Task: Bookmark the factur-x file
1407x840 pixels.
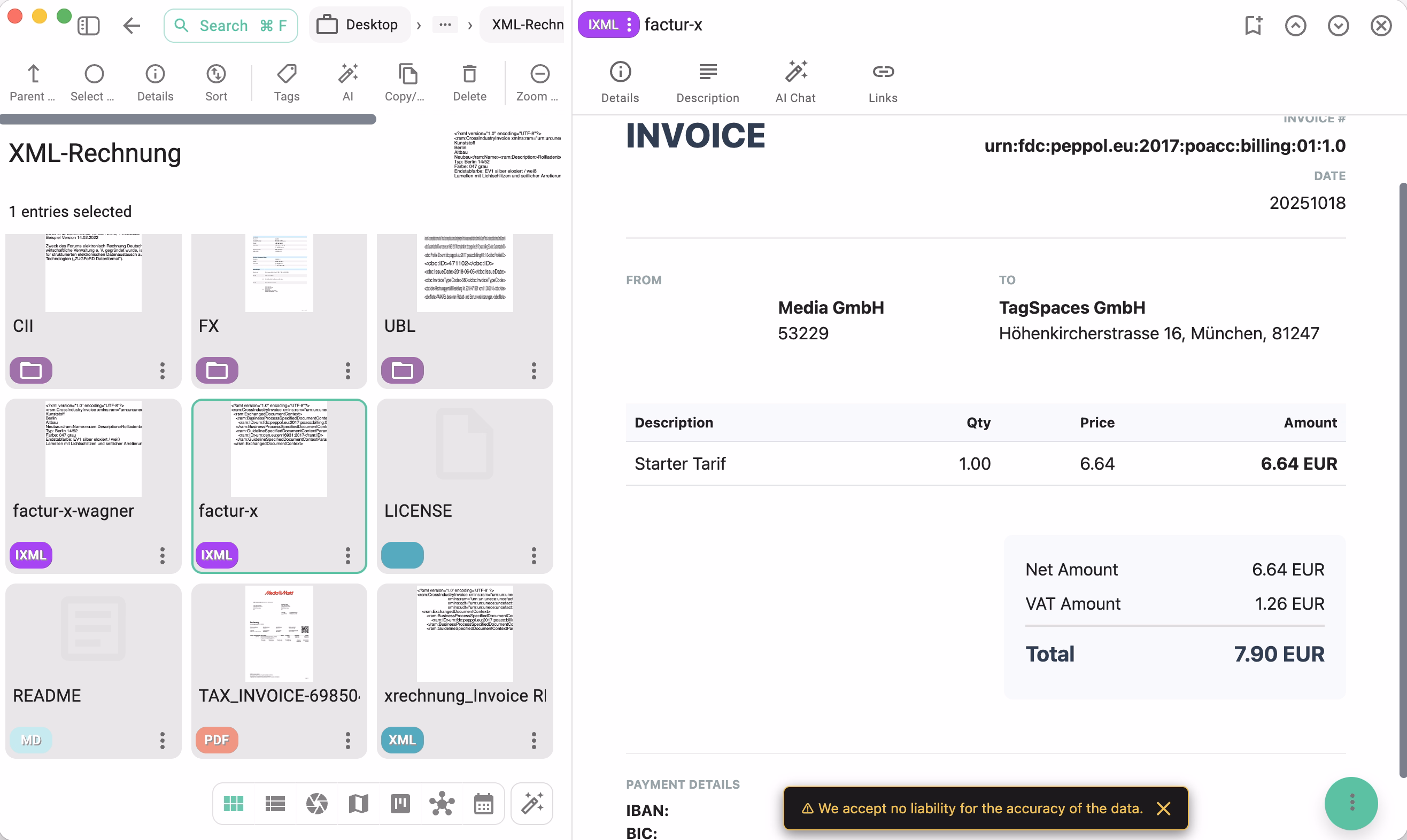Action: click(1253, 26)
